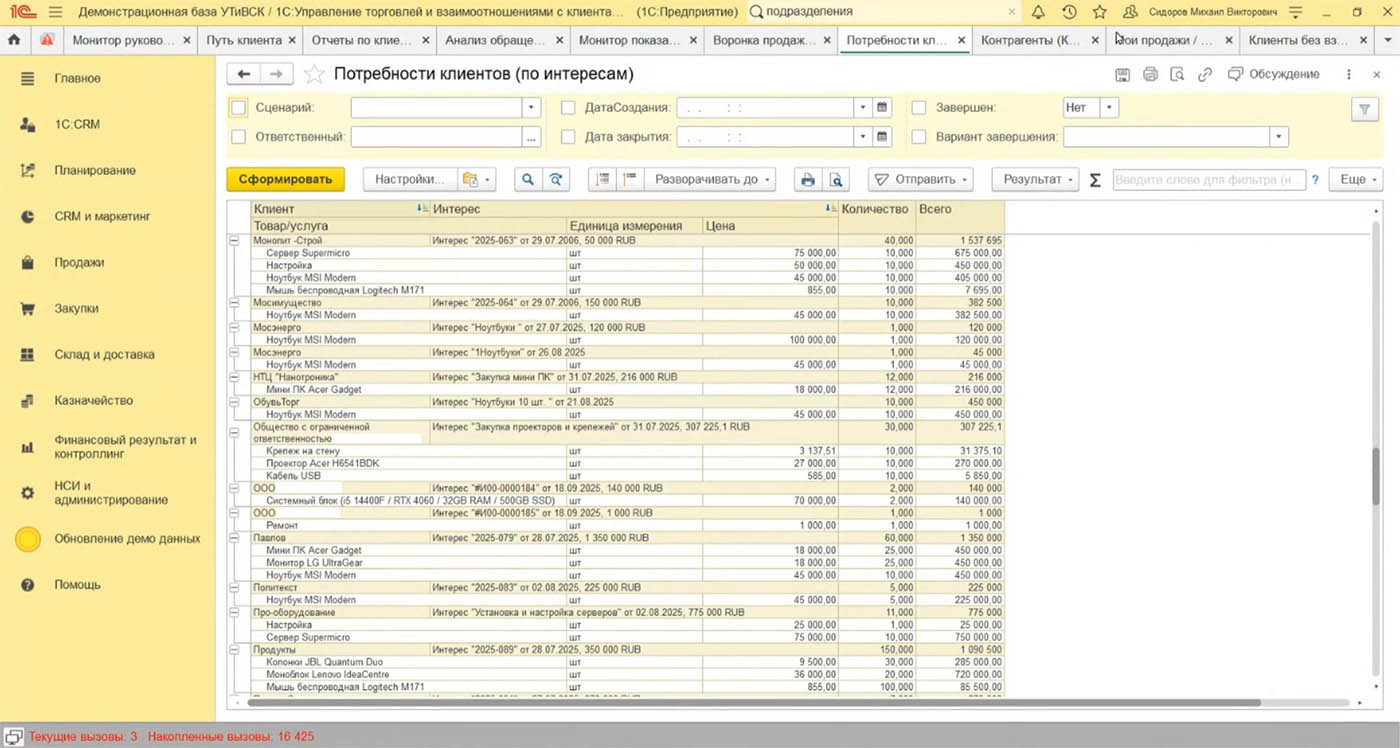Viewport: 1400px width, 748px height.
Task: Open favorites star in title bar
Action: pyautogui.click(x=1100, y=12)
